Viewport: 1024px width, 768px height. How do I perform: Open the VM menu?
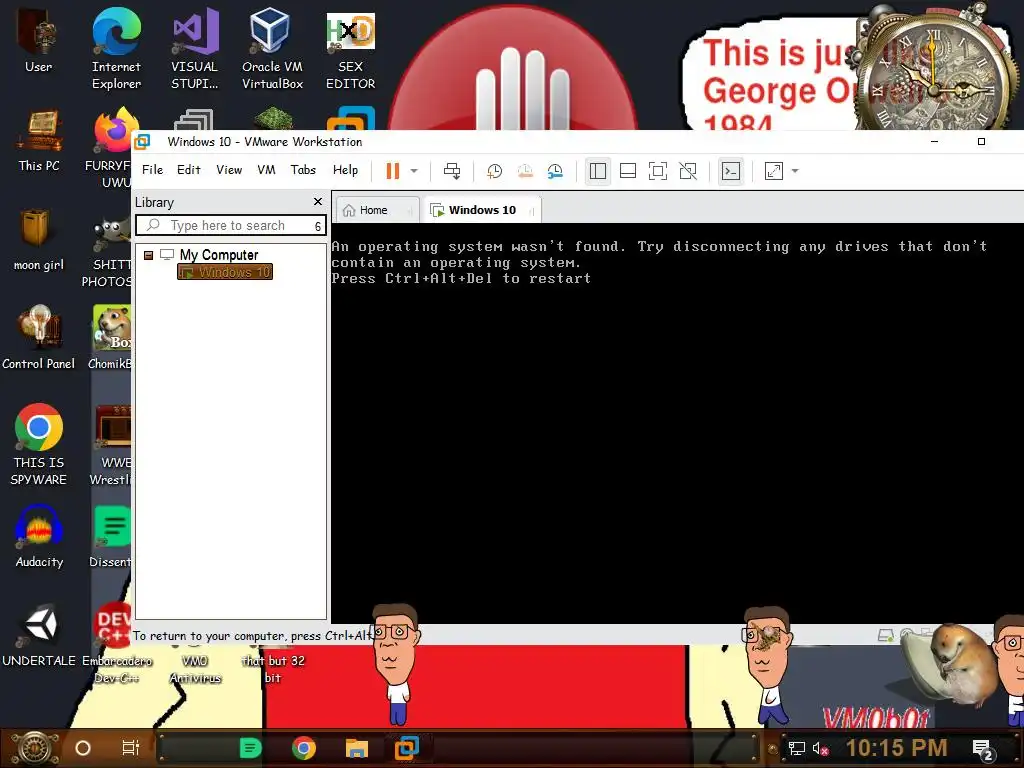[x=266, y=170]
